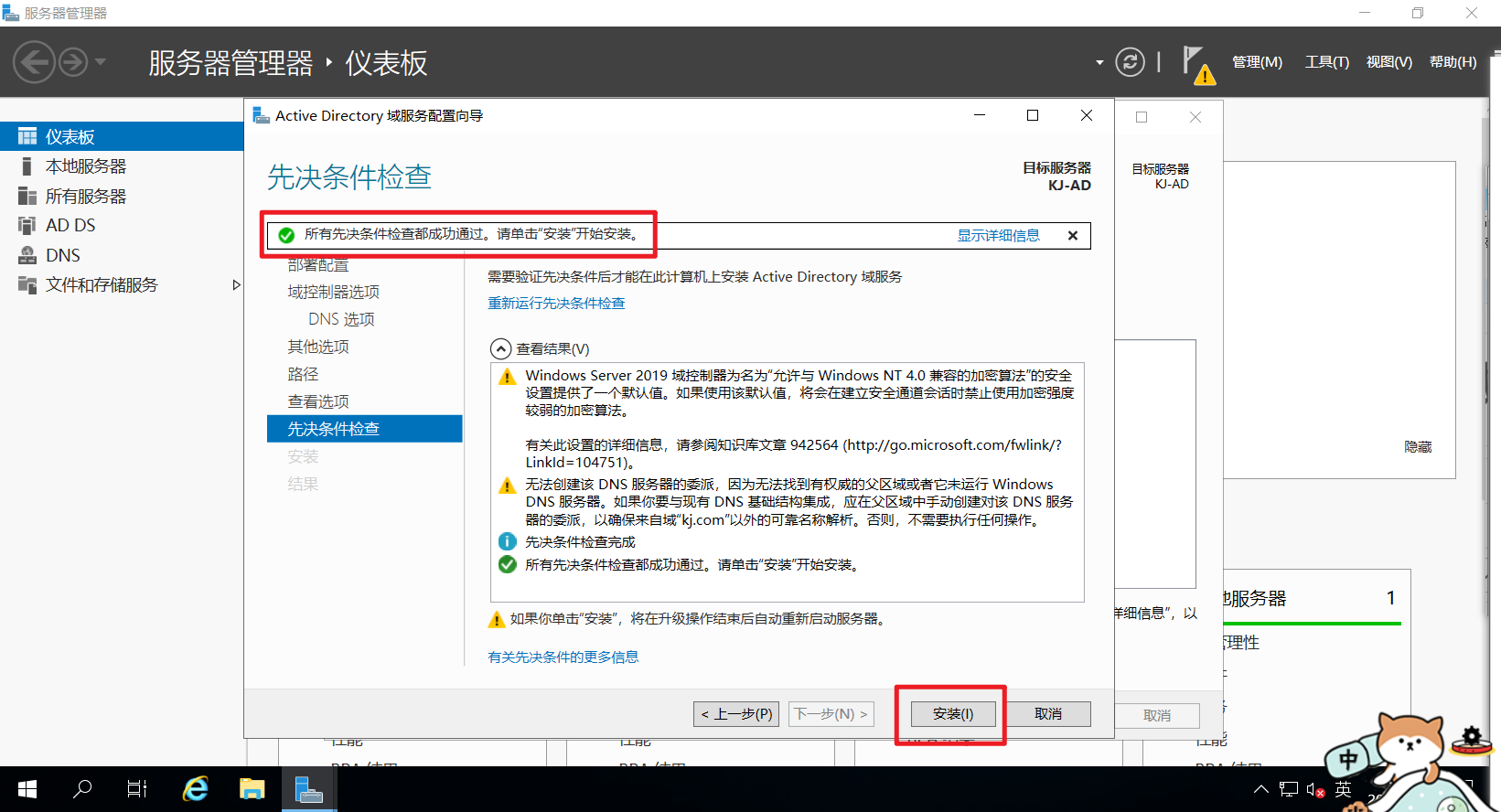Click the DNS delegation warning icon
The height and width of the screenshot is (812, 1501).
[507, 486]
